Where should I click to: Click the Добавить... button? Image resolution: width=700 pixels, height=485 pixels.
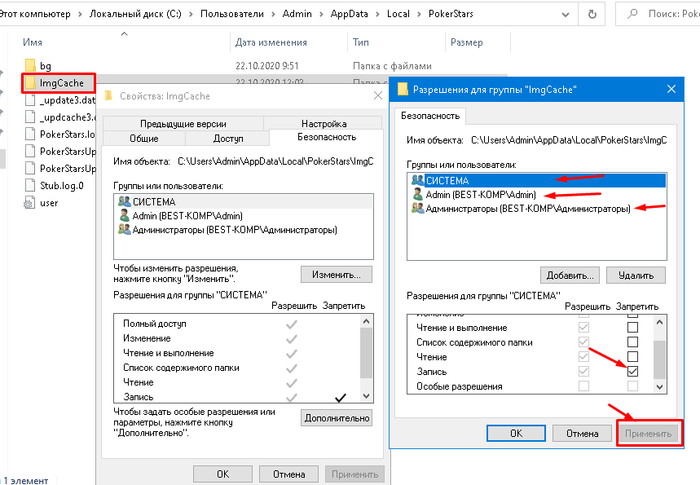[571, 276]
